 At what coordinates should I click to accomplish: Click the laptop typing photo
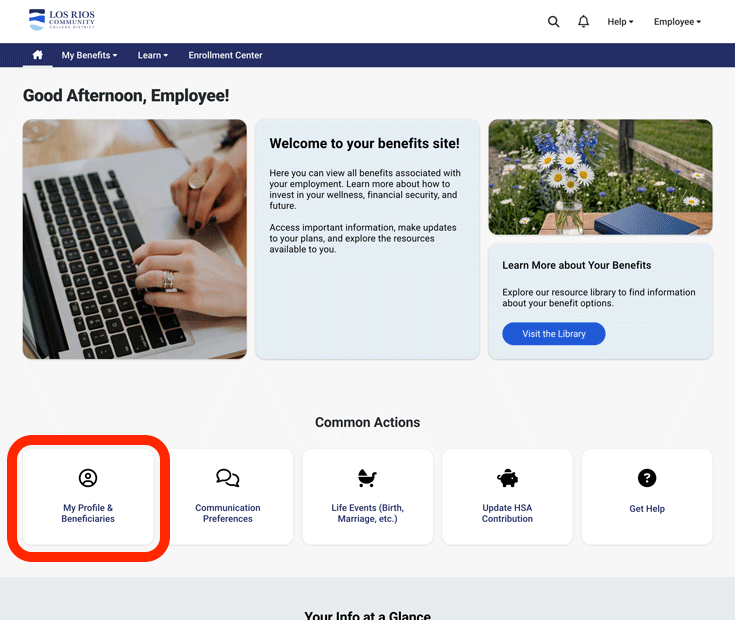click(135, 239)
